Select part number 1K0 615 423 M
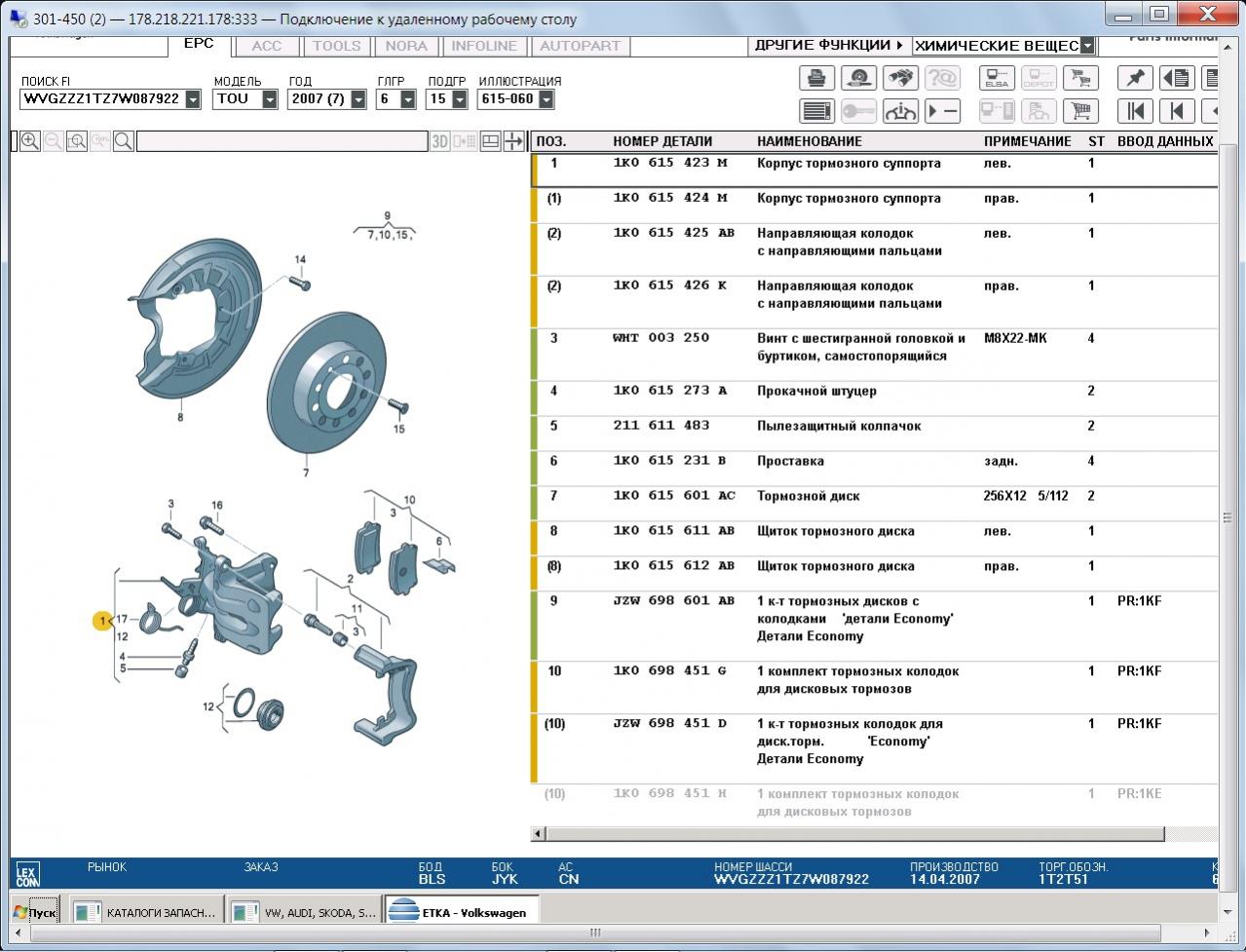The image size is (1246, 952). pyautogui.click(x=670, y=164)
